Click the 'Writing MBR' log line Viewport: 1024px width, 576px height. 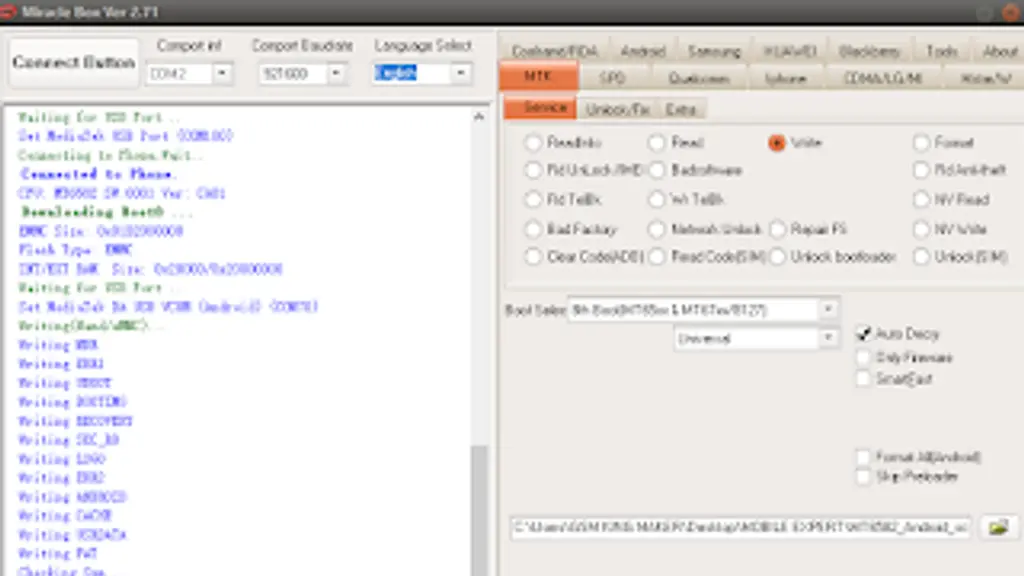[58, 345]
